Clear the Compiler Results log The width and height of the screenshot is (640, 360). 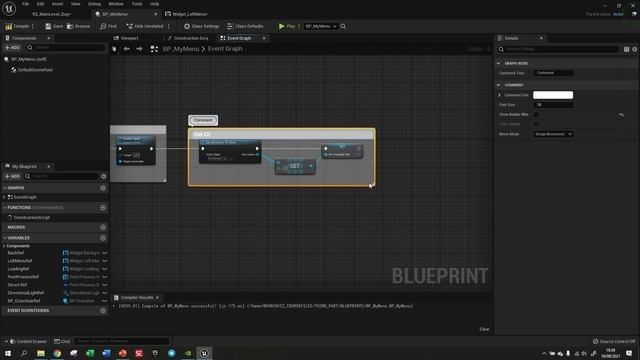tap(484, 329)
